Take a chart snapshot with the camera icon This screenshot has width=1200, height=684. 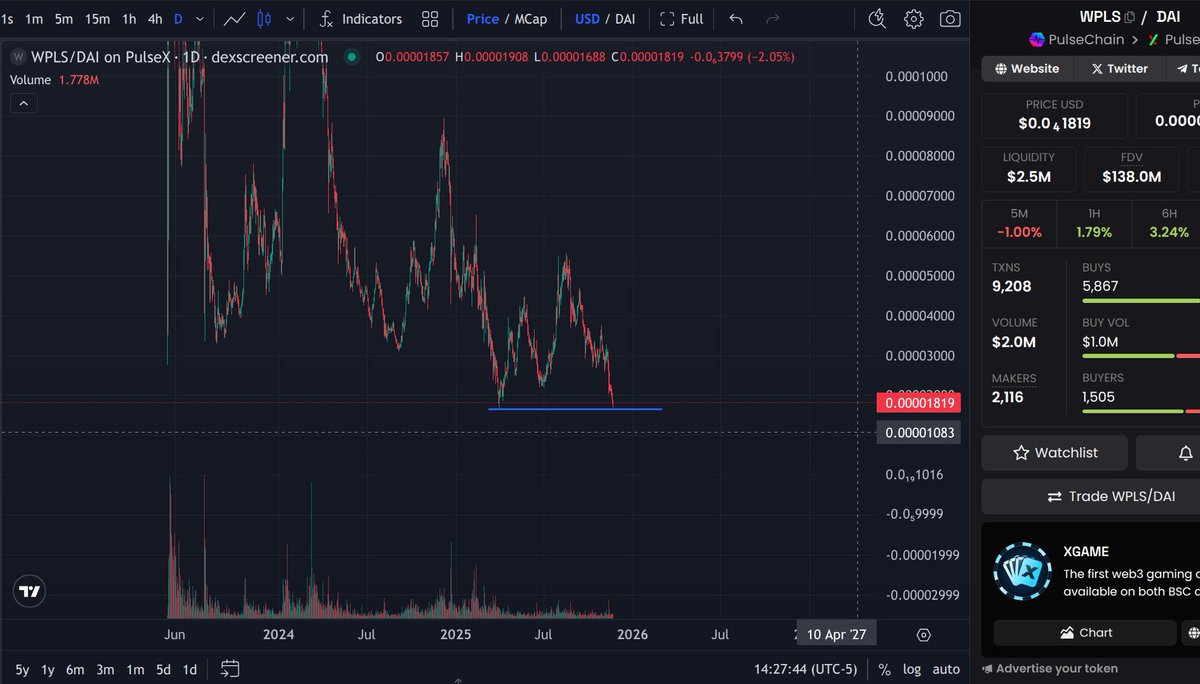click(949, 18)
